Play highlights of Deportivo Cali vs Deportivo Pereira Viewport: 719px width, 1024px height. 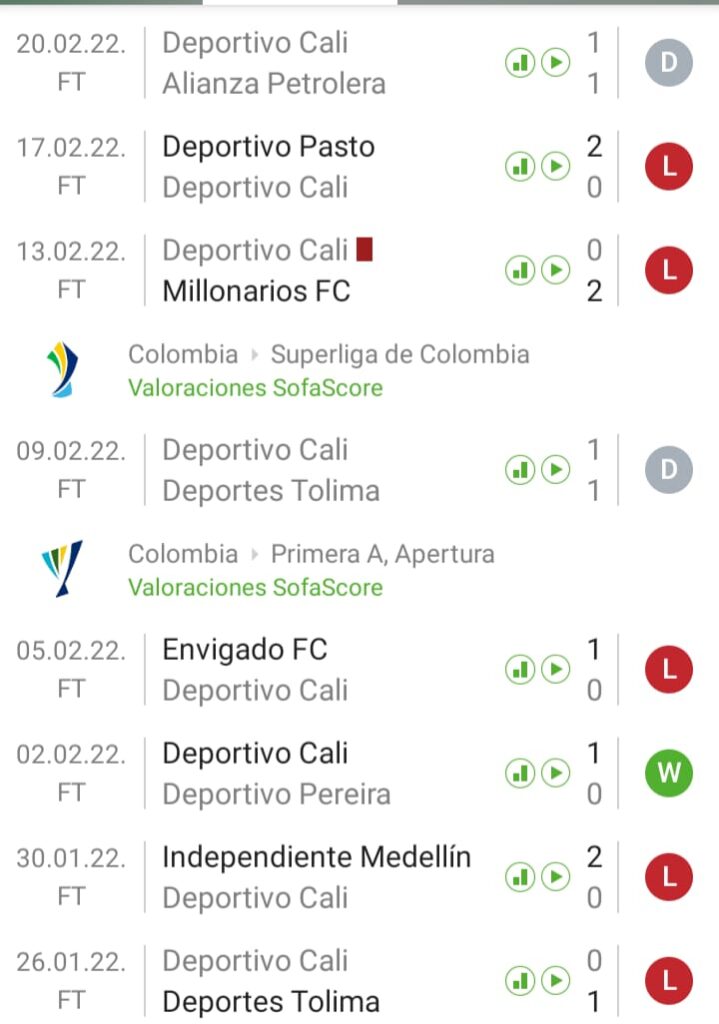(555, 773)
